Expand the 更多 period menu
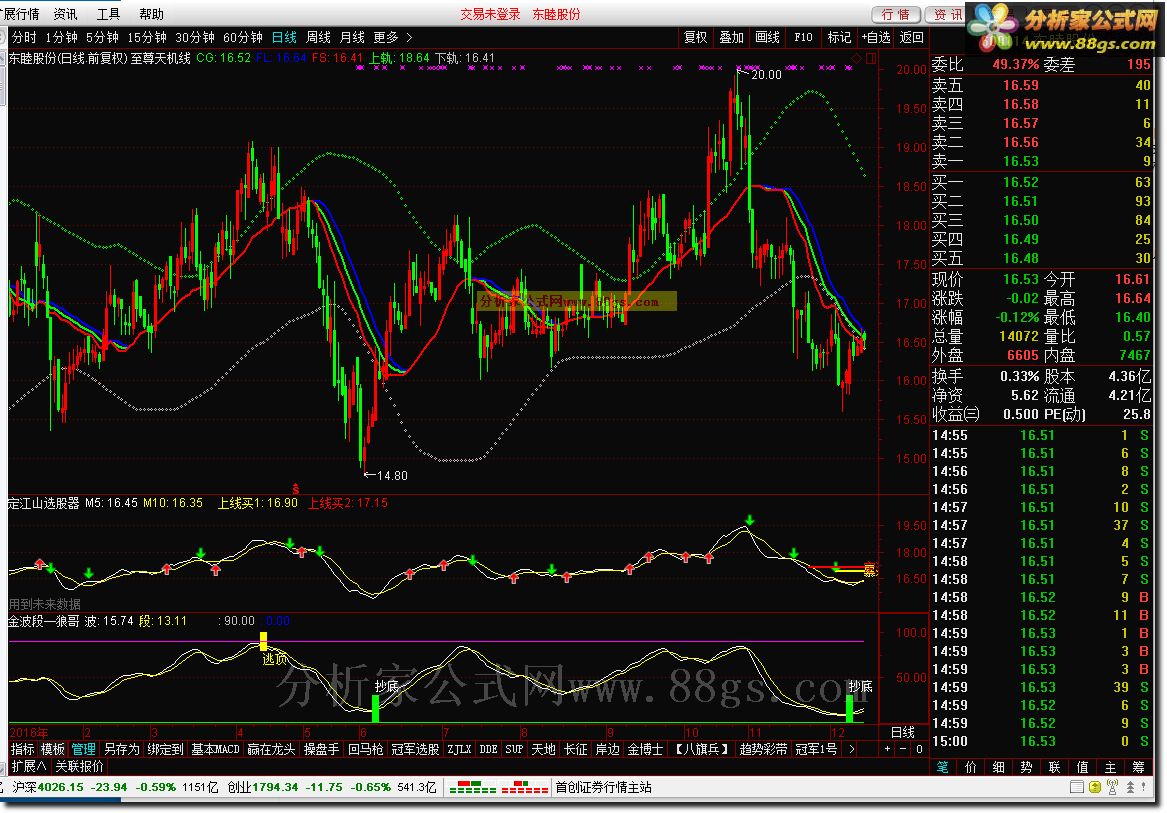 coord(392,37)
